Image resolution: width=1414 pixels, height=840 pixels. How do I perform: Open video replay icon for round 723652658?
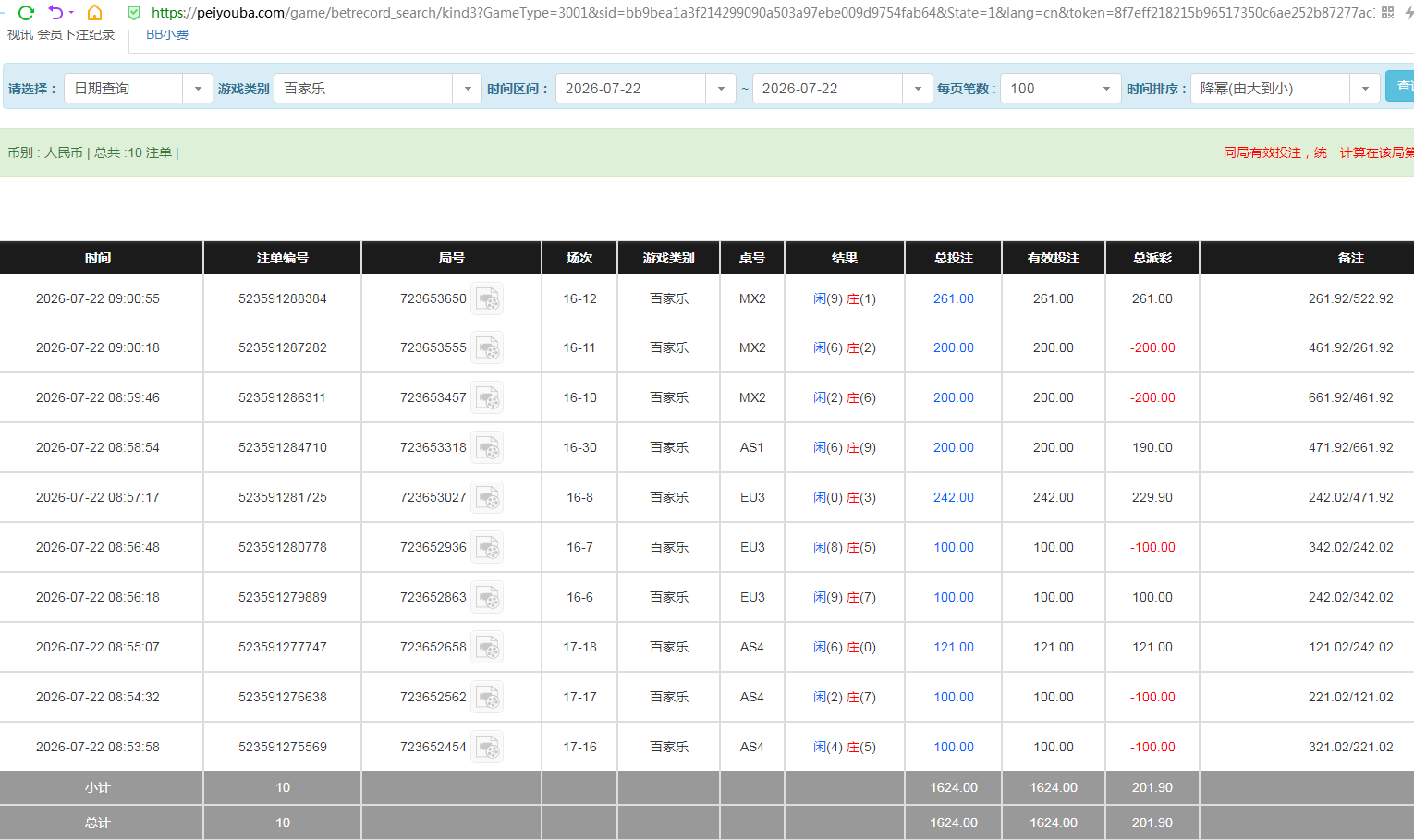click(x=488, y=648)
